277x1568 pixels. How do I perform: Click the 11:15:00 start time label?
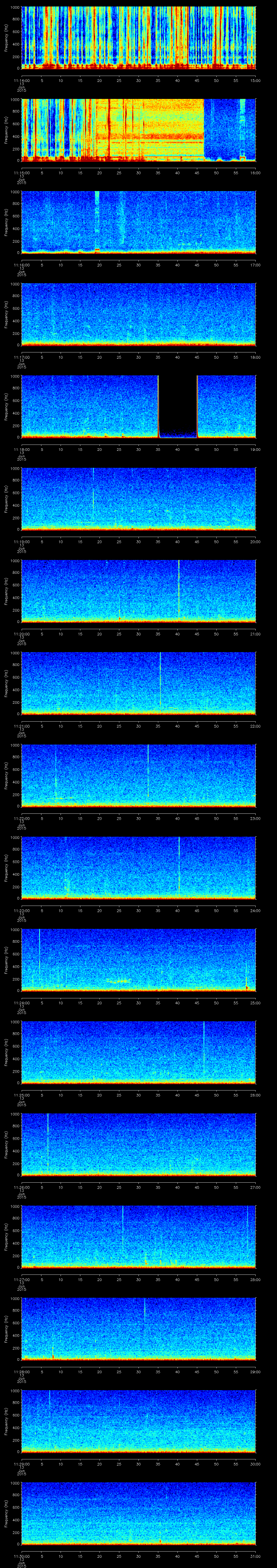tap(21, 173)
